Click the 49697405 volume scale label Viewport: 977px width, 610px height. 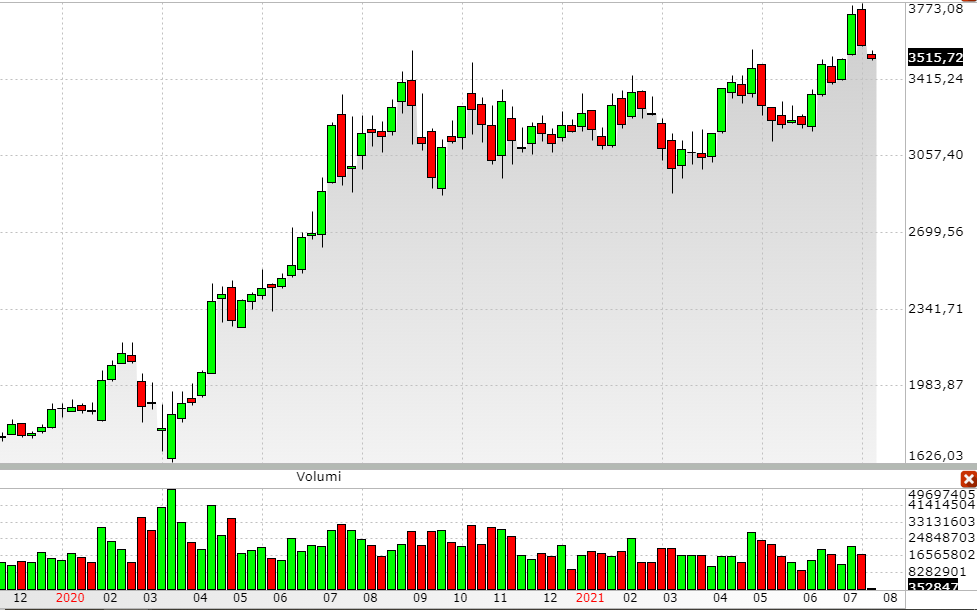[941, 495]
